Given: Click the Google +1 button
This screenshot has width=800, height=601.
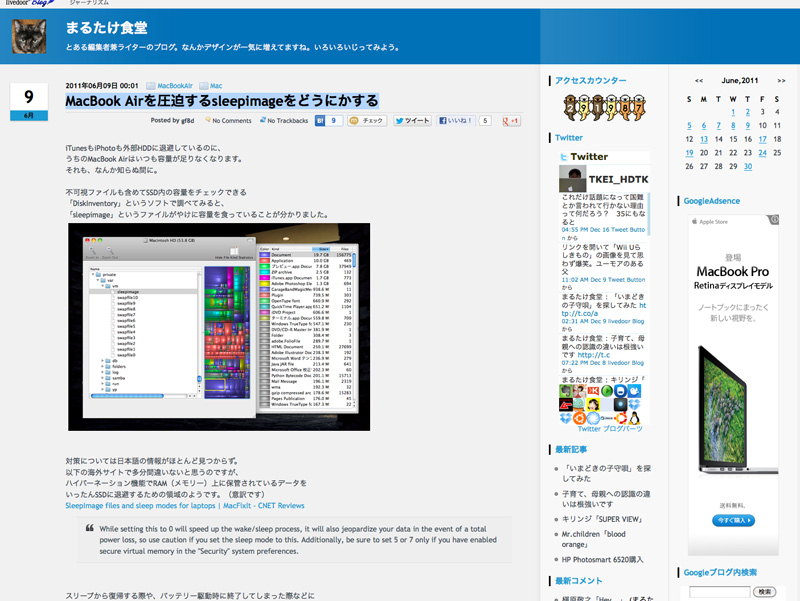Looking at the screenshot, I should [511, 121].
